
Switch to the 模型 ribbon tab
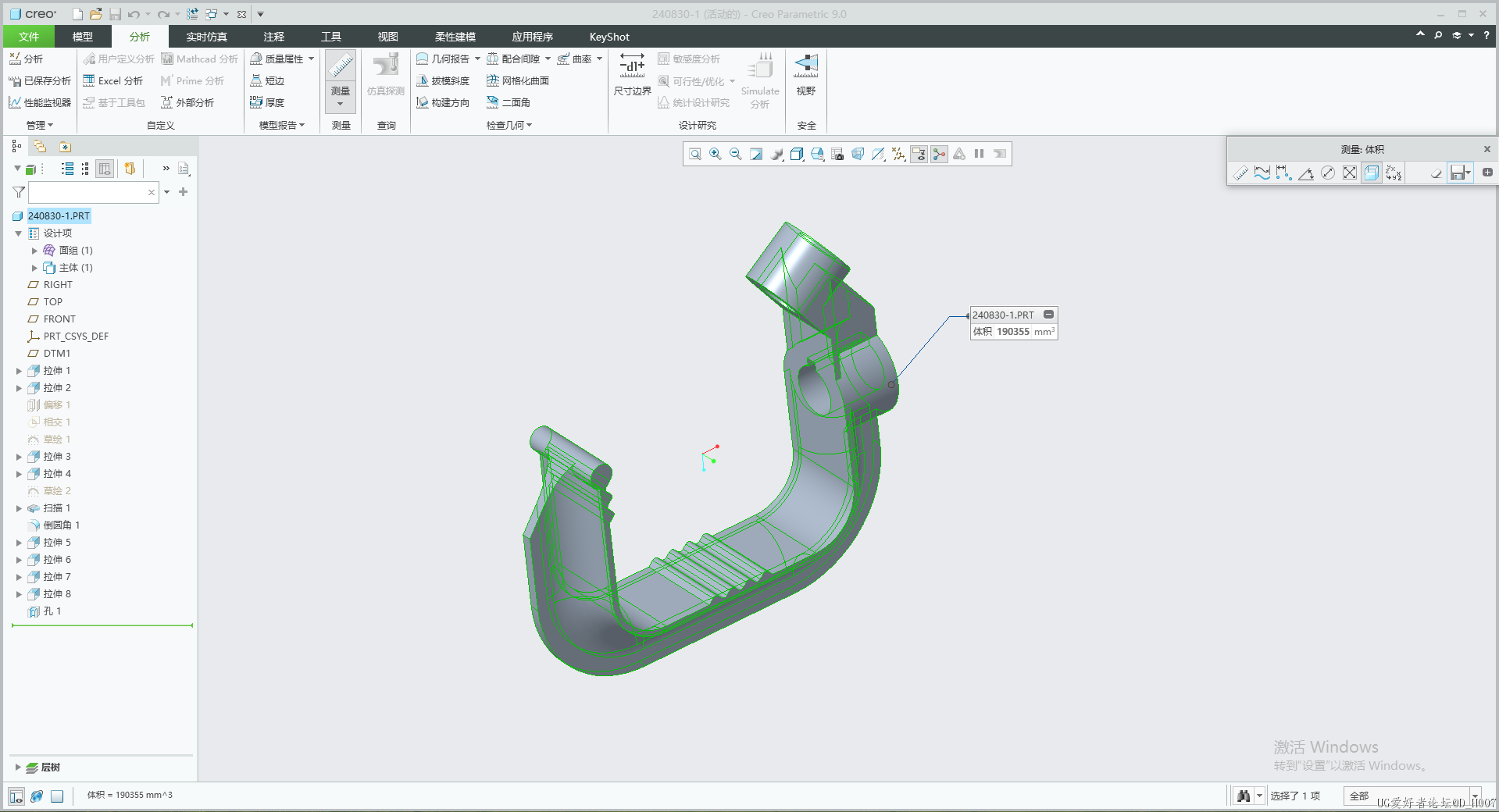pyautogui.click(x=83, y=37)
